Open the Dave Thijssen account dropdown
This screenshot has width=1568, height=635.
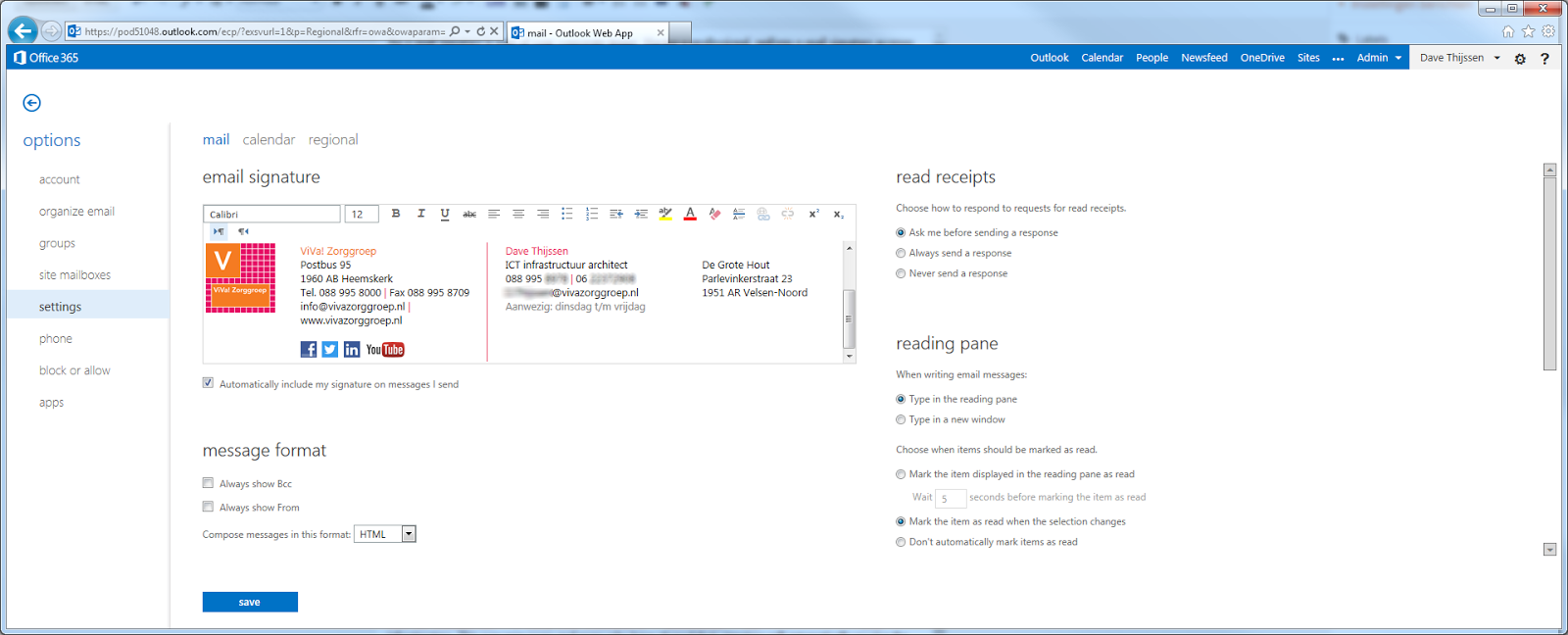click(1460, 58)
